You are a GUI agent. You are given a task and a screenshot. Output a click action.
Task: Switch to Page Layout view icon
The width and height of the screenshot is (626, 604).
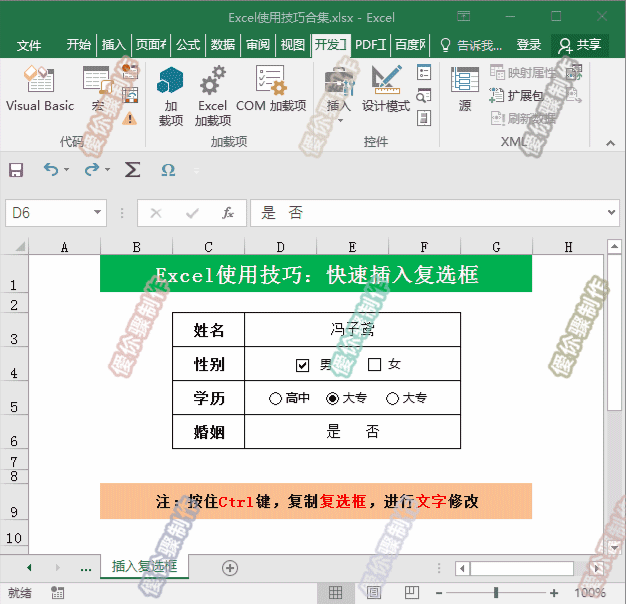click(374, 593)
